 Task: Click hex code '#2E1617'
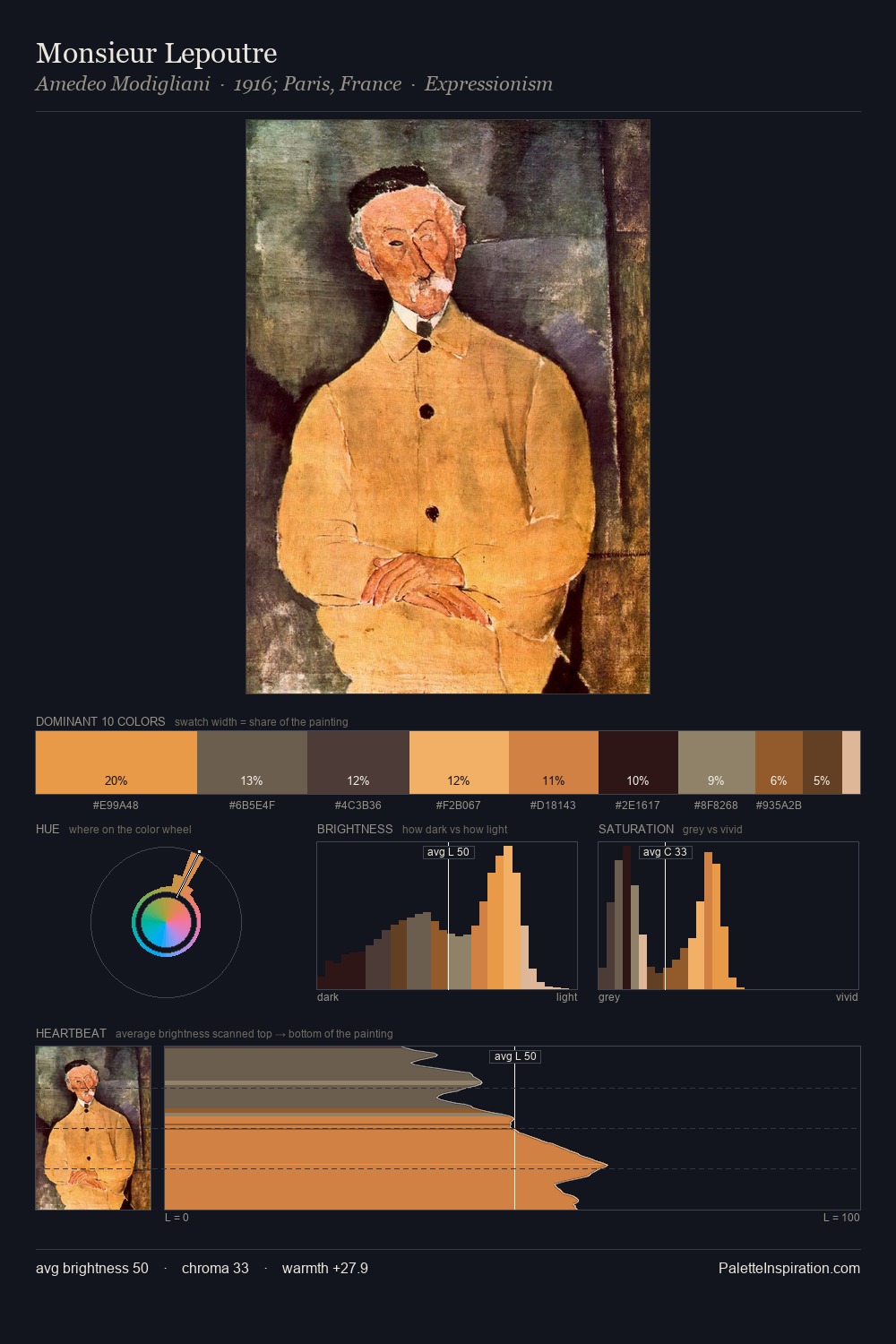click(638, 805)
